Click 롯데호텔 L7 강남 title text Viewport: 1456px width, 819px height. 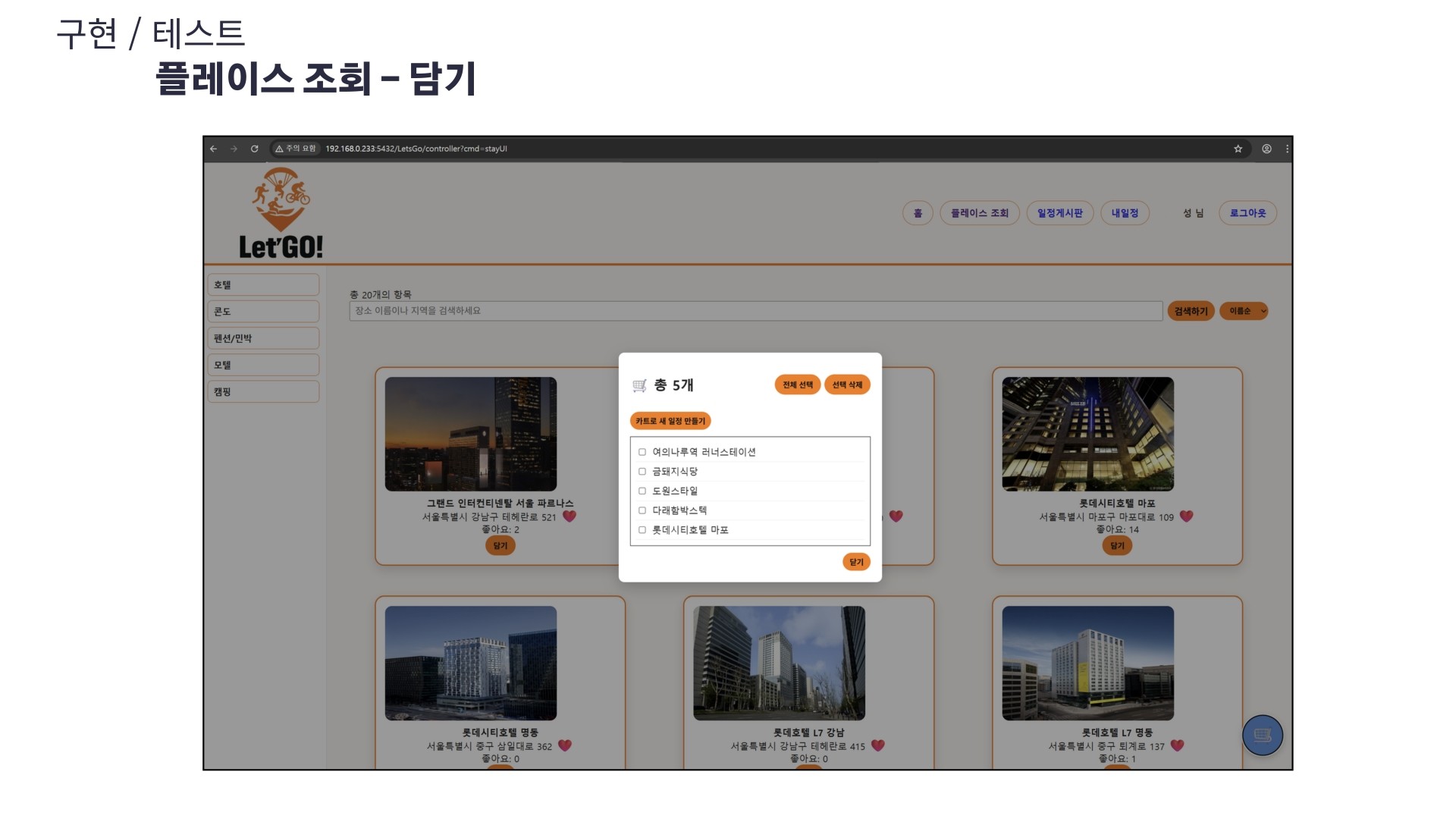coord(808,733)
